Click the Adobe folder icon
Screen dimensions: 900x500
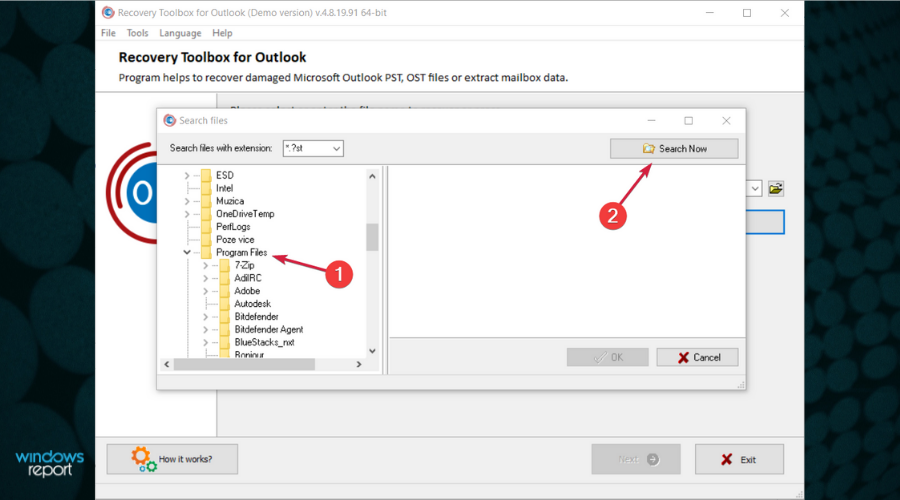click(225, 291)
